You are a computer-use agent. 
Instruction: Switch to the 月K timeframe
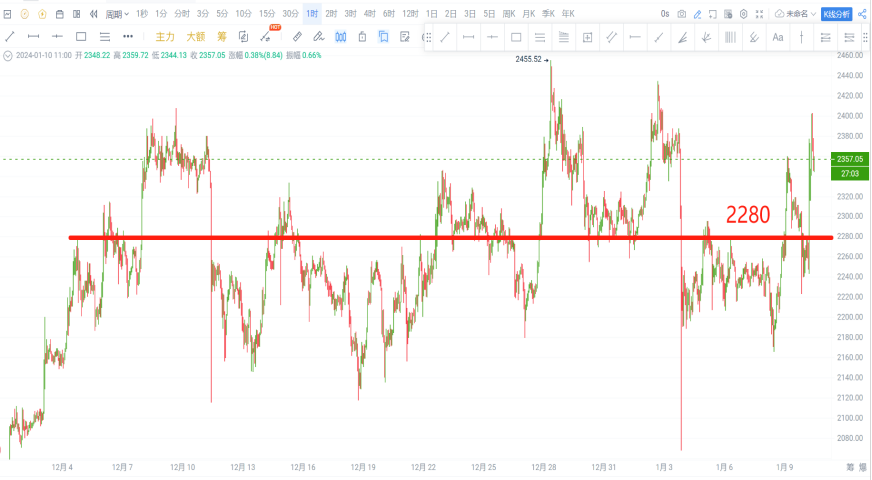pyautogui.click(x=529, y=14)
